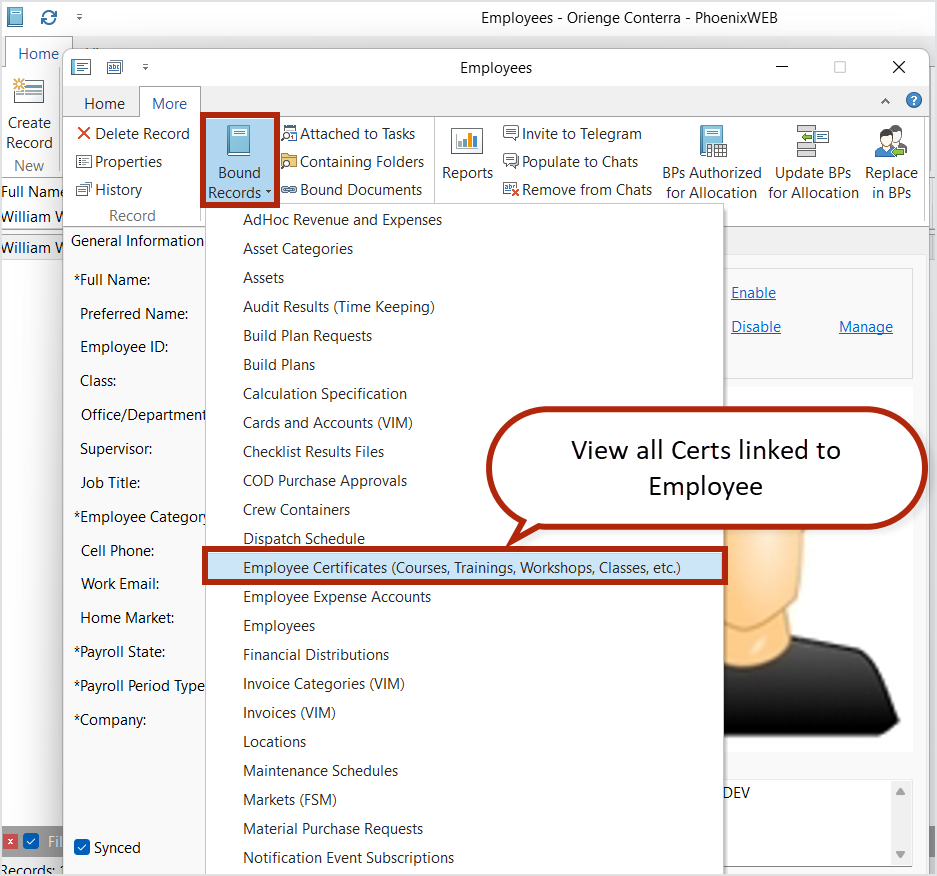Switch to the Home tab in Employees window

click(105, 103)
